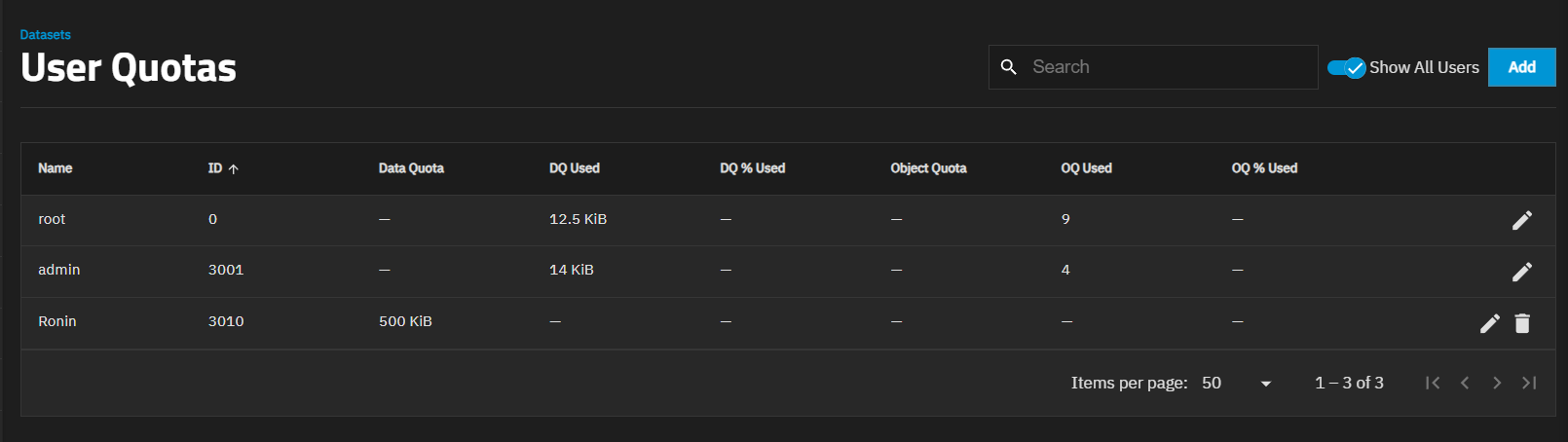Click the User Quotas page title
This screenshot has width=1568, height=442.
pyautogui.click(x=129, y=68)
